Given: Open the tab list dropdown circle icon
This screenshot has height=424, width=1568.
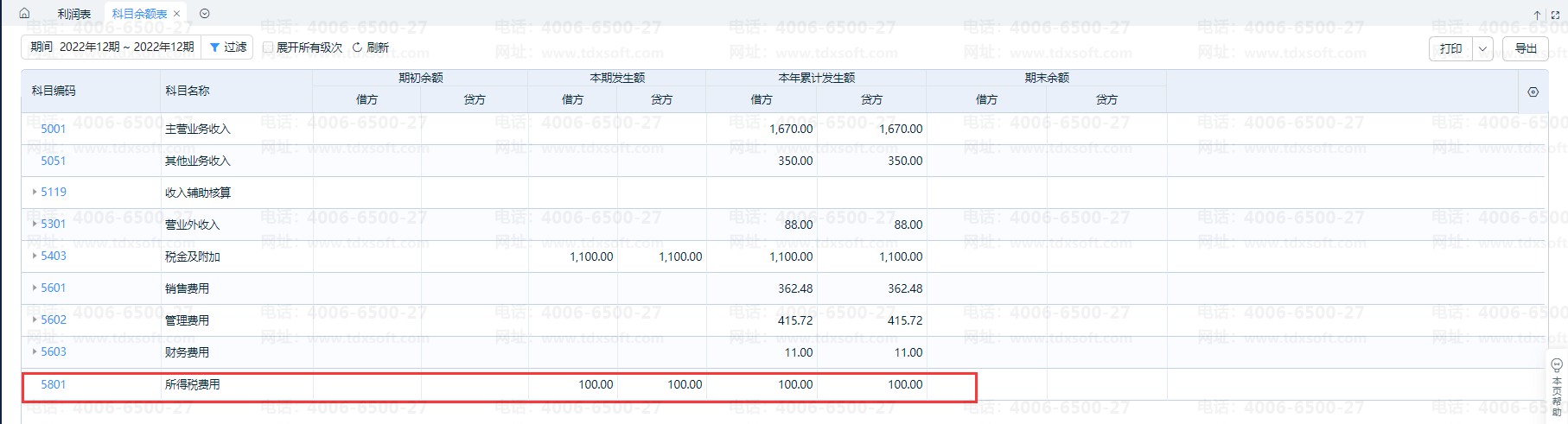Looking at the screenshot, I should (x=205, y=14).
